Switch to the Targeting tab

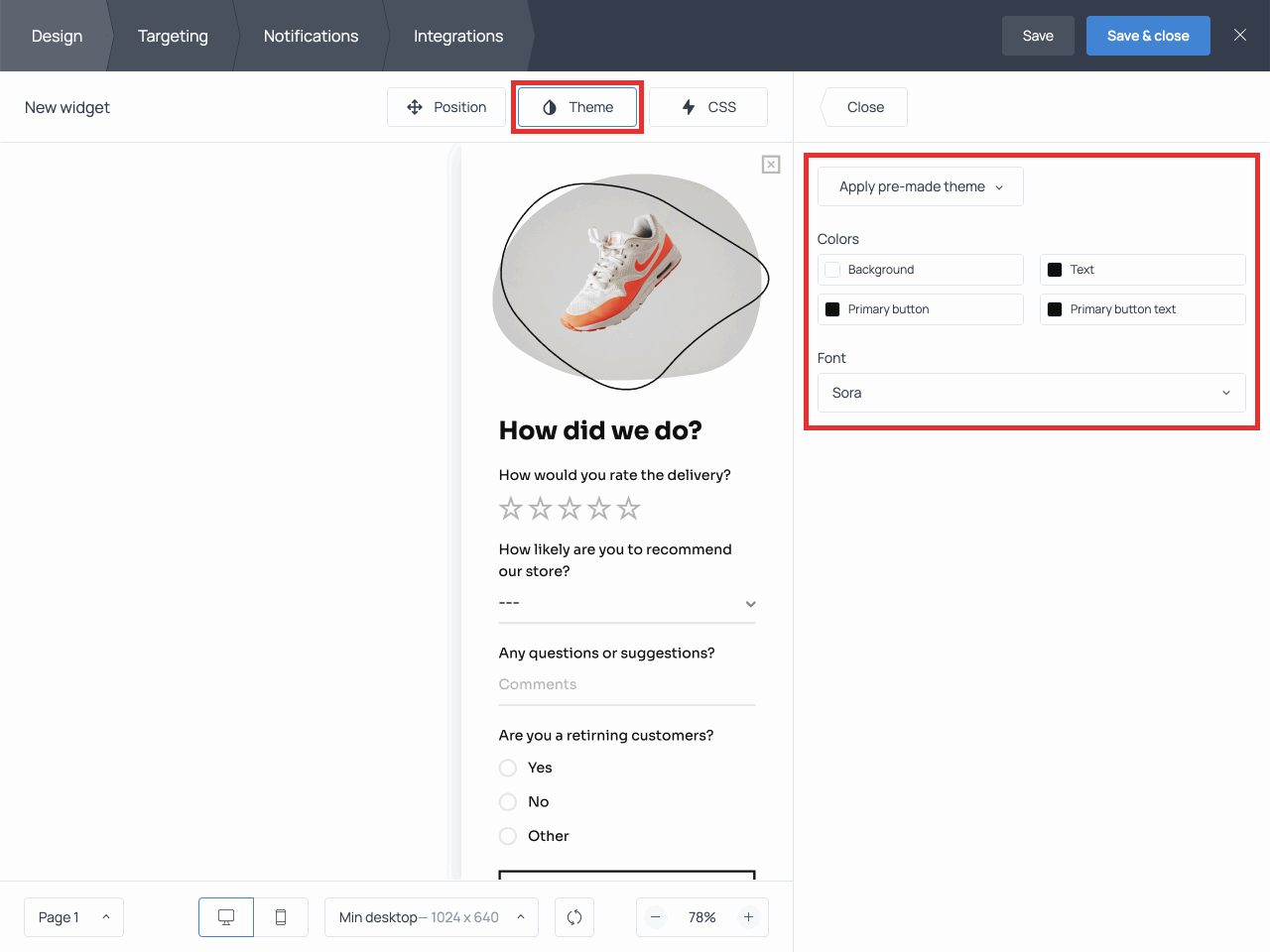coord(173,36)
